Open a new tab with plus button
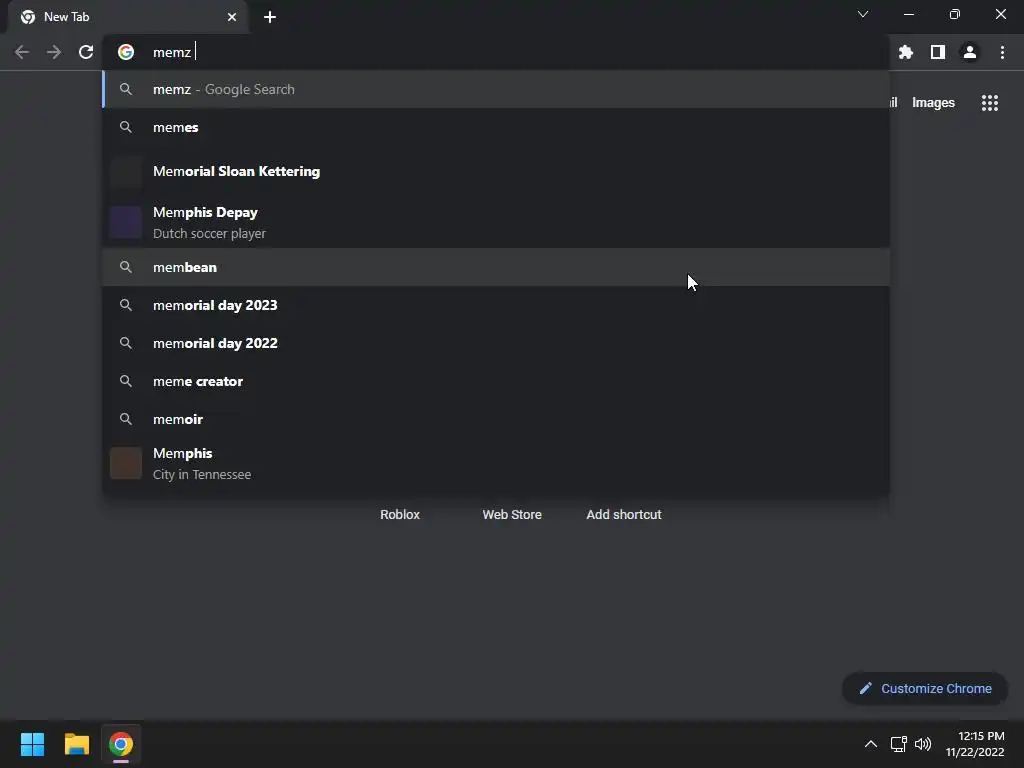The width and height of the screenshot is (1024, 768). point(270,17)
